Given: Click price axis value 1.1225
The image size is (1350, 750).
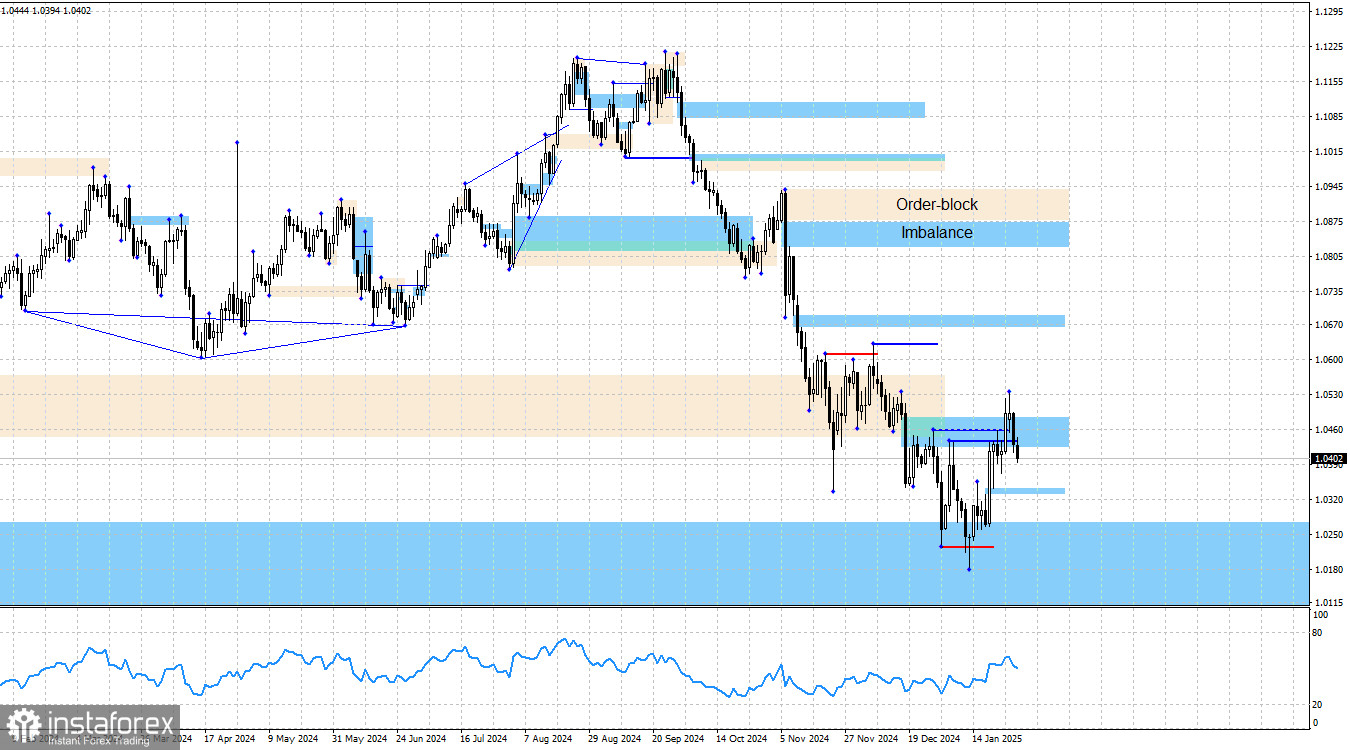Looking at the screenshot, I should 1329,47.
